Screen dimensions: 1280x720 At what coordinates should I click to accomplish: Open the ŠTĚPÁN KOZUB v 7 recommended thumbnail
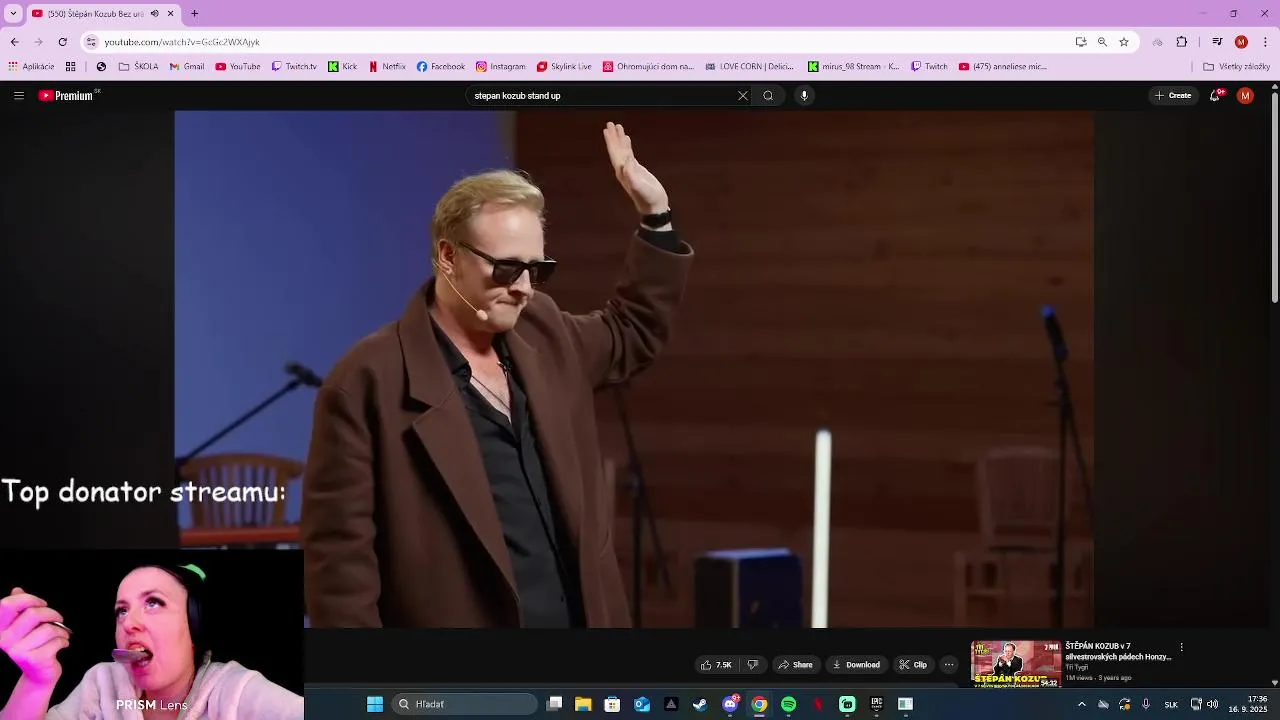coord(1016,664)
